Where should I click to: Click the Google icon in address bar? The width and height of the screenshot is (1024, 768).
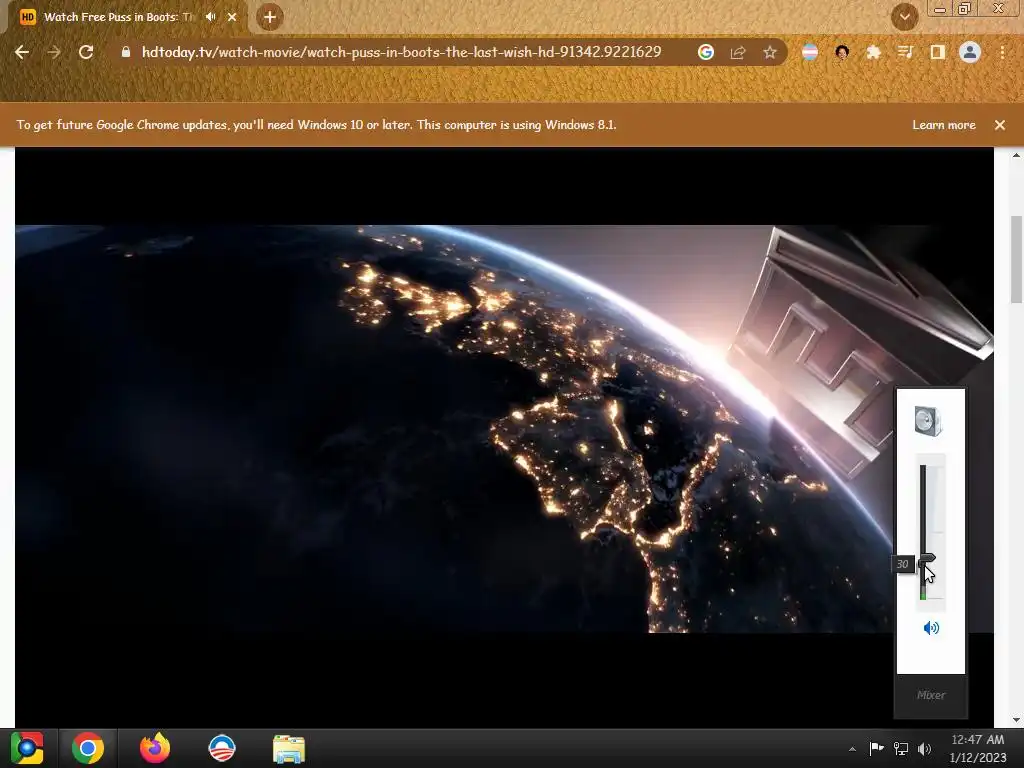705,52
